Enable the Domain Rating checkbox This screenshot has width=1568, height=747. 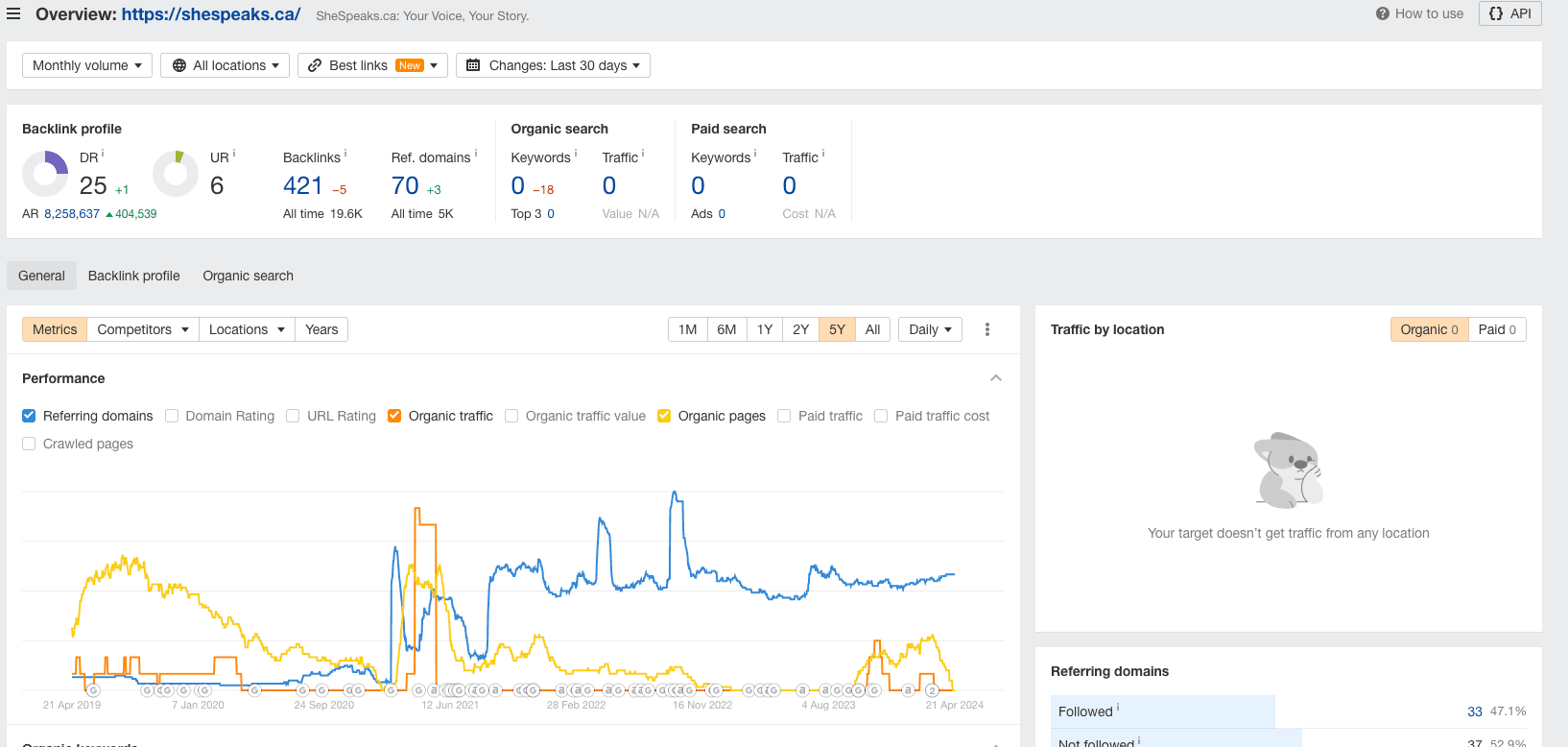(172, 416)
